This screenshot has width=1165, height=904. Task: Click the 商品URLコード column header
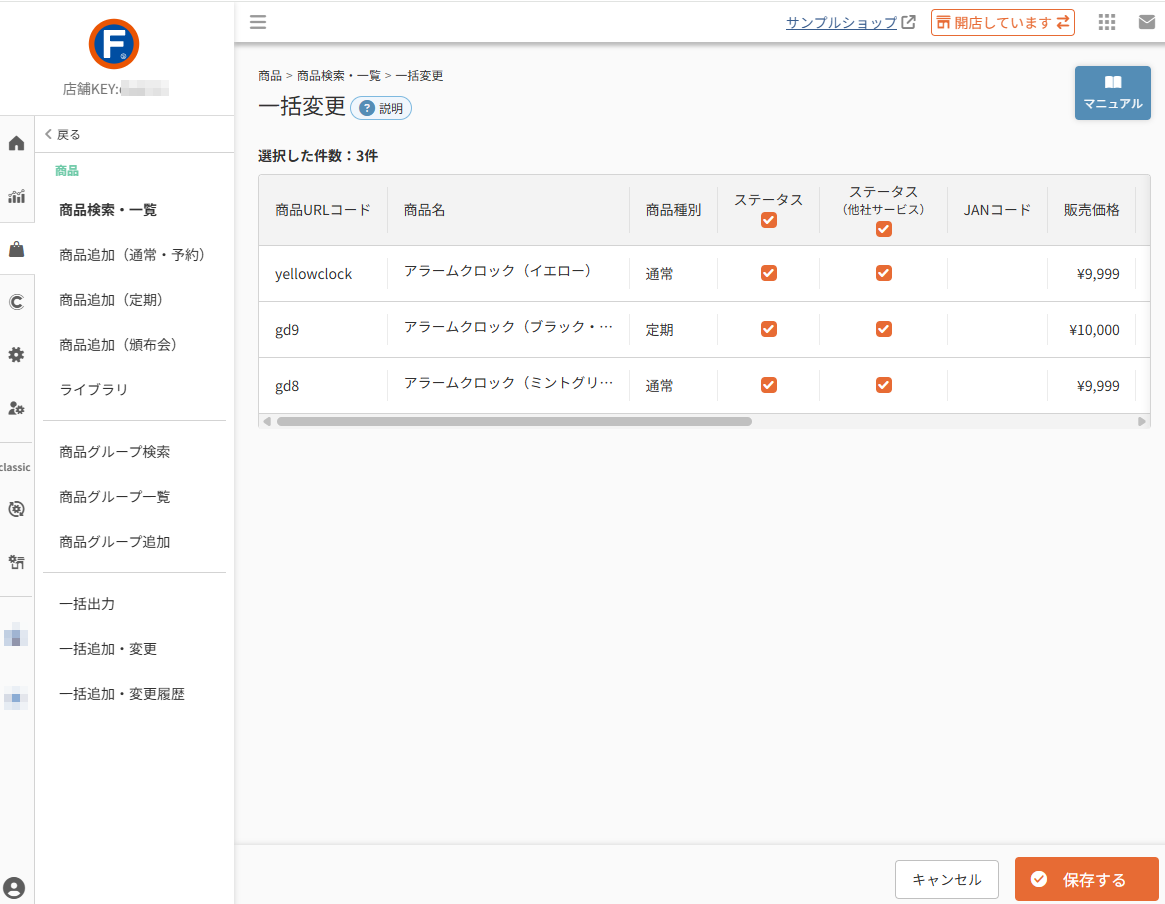(322, 210)
